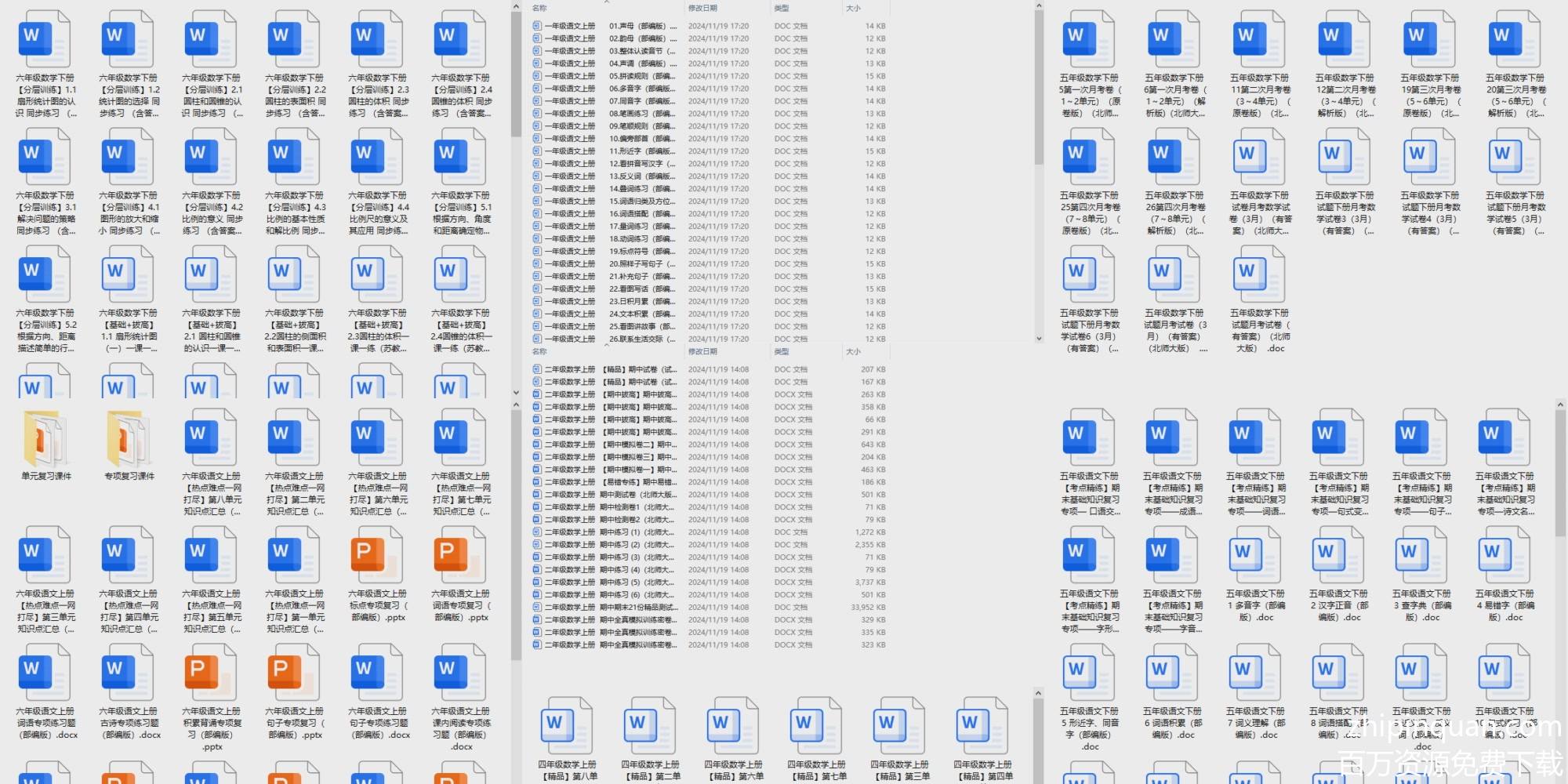Sort 二年级数学上册 list by 大小 column

point(853,352)
